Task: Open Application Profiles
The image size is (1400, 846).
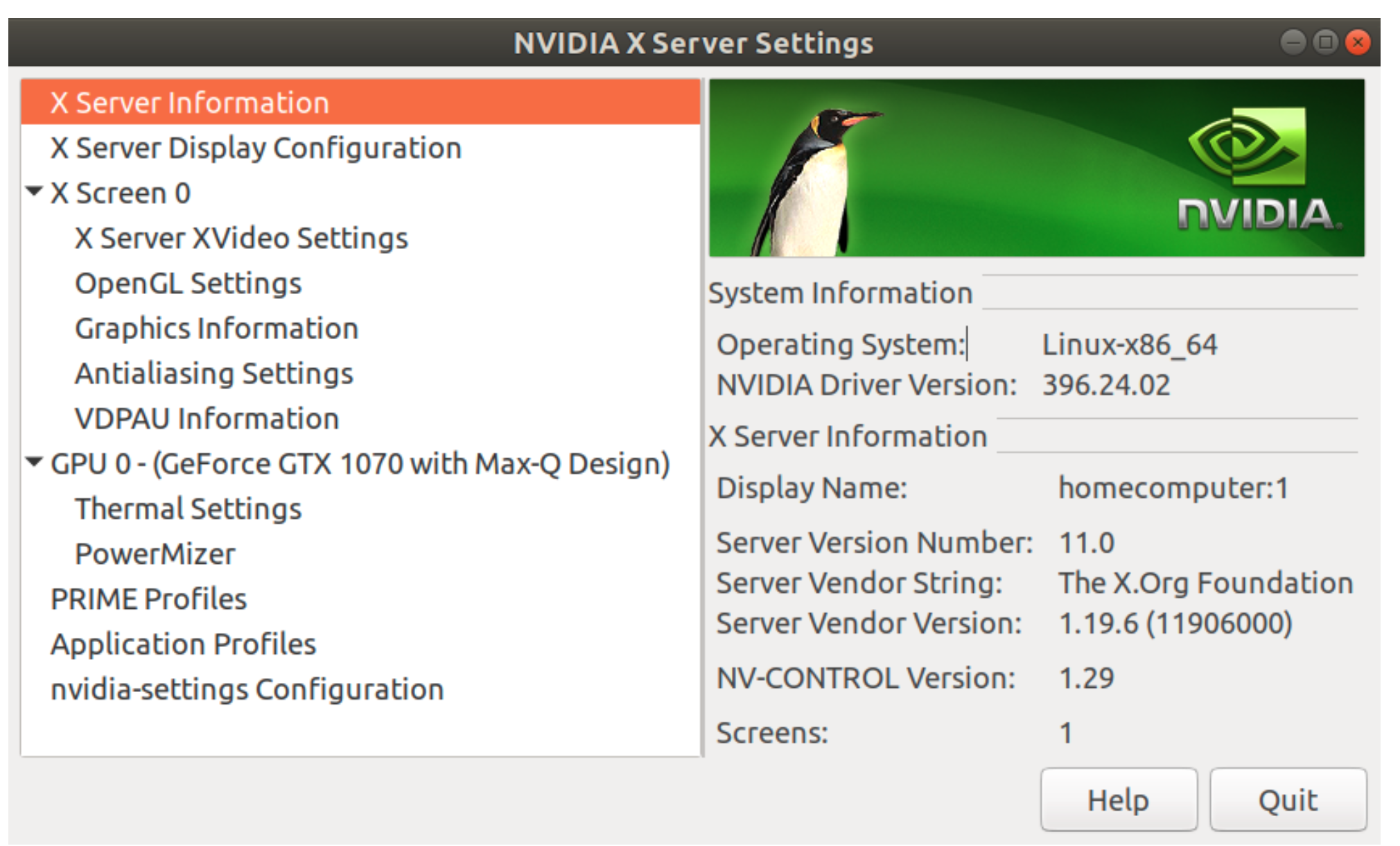Action: pos(183,644)
